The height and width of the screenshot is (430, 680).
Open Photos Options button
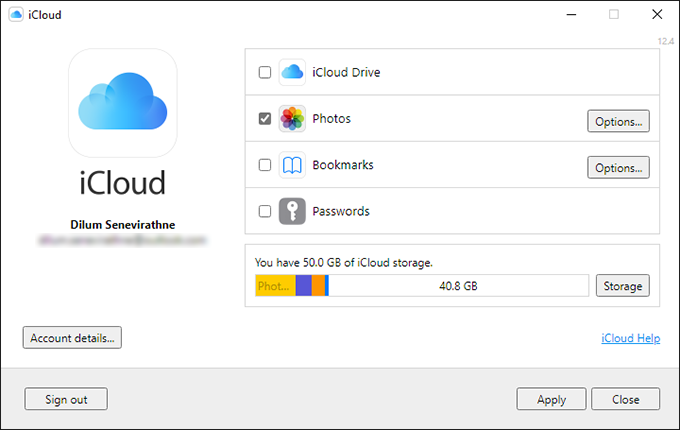[618, 121]
